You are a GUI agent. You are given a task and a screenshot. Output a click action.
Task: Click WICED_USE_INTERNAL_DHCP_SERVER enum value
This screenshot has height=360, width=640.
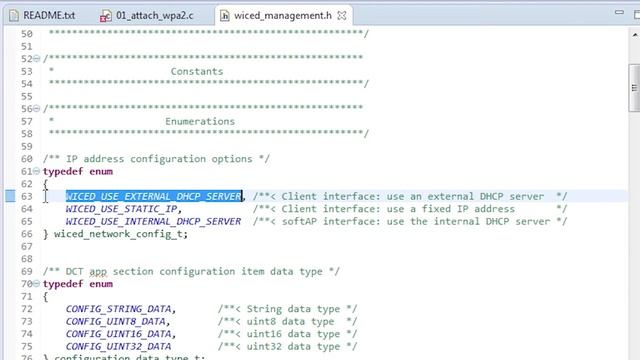pyautogui.click(x=153, y=222)
